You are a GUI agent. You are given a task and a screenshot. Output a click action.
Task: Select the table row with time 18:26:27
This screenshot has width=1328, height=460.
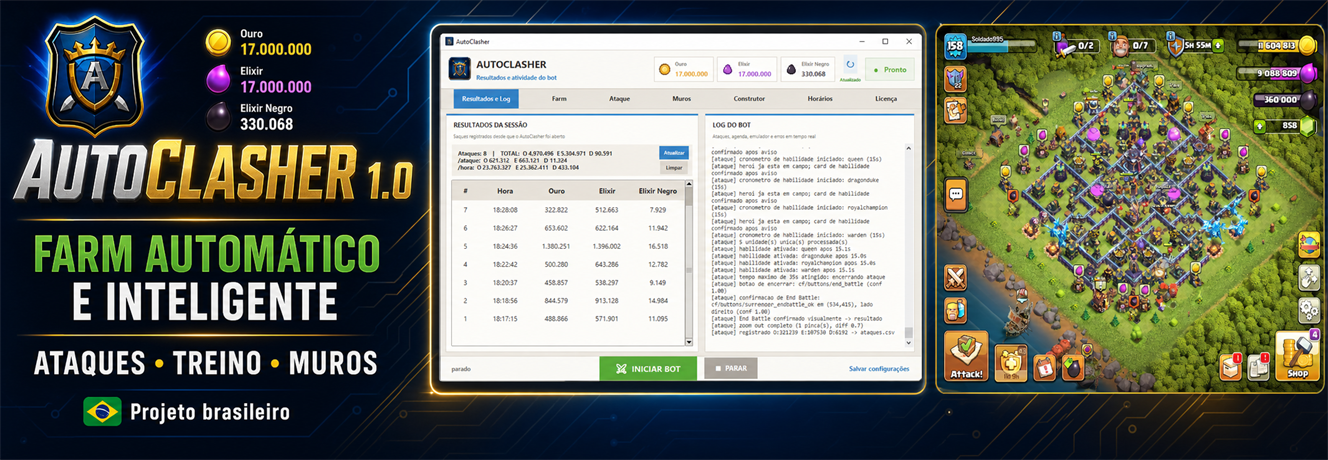pos(568,228)
